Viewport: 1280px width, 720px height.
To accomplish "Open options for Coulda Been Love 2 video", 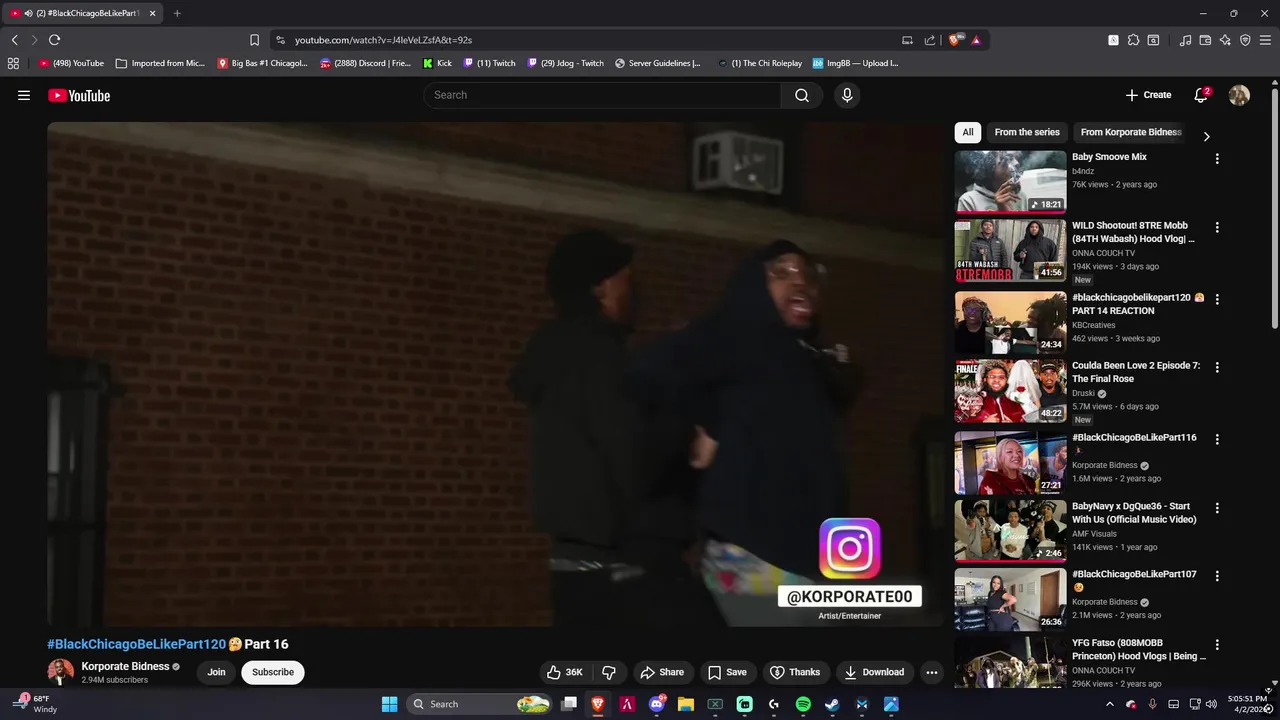I will [x=1217, y=368].
